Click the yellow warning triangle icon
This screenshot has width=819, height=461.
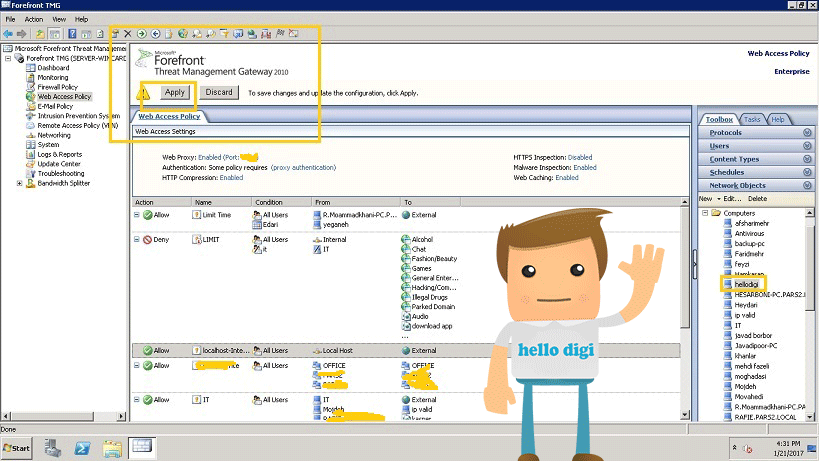[143, 93]
